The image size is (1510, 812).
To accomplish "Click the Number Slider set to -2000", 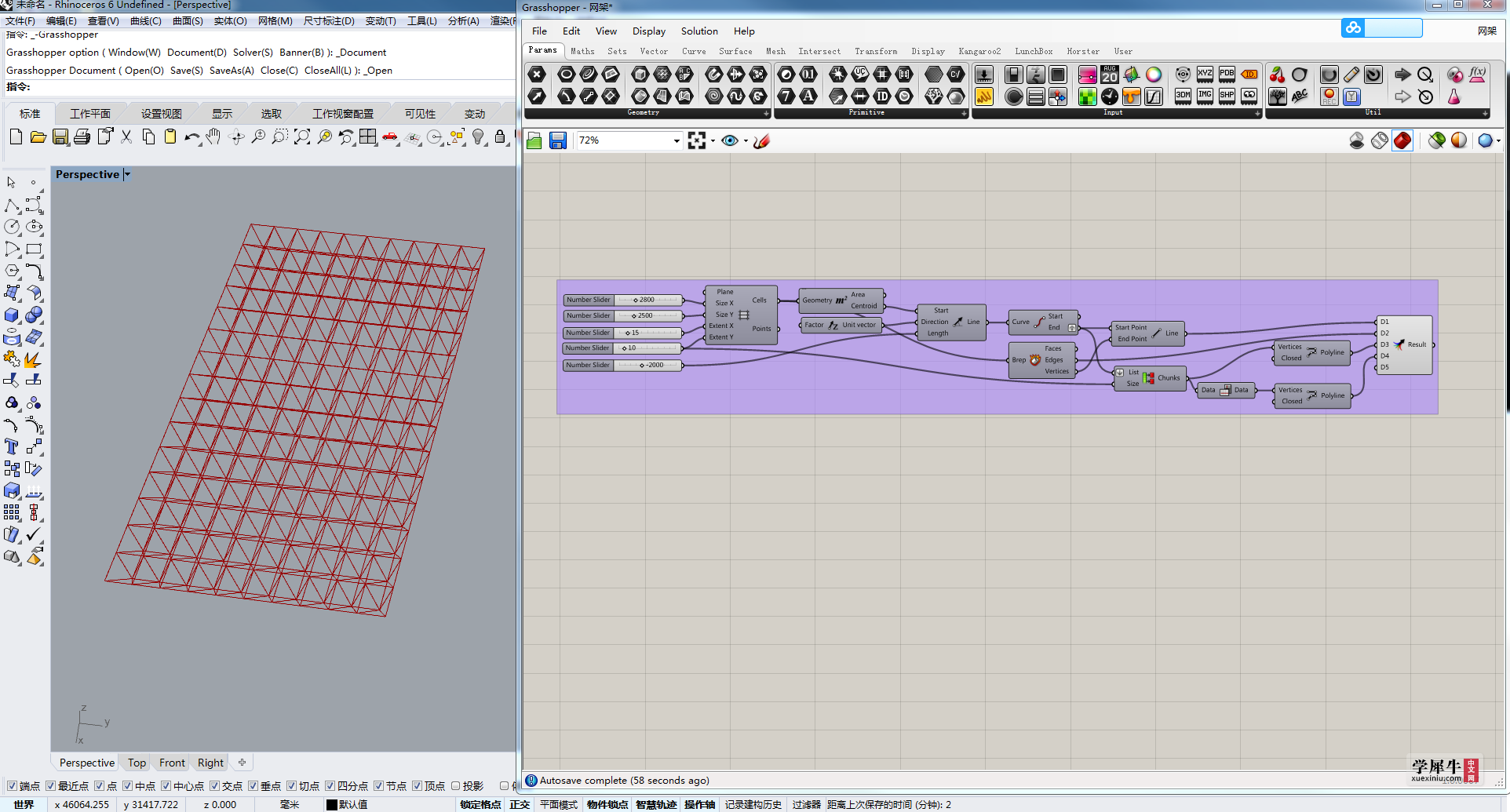I will coord(623,365).
